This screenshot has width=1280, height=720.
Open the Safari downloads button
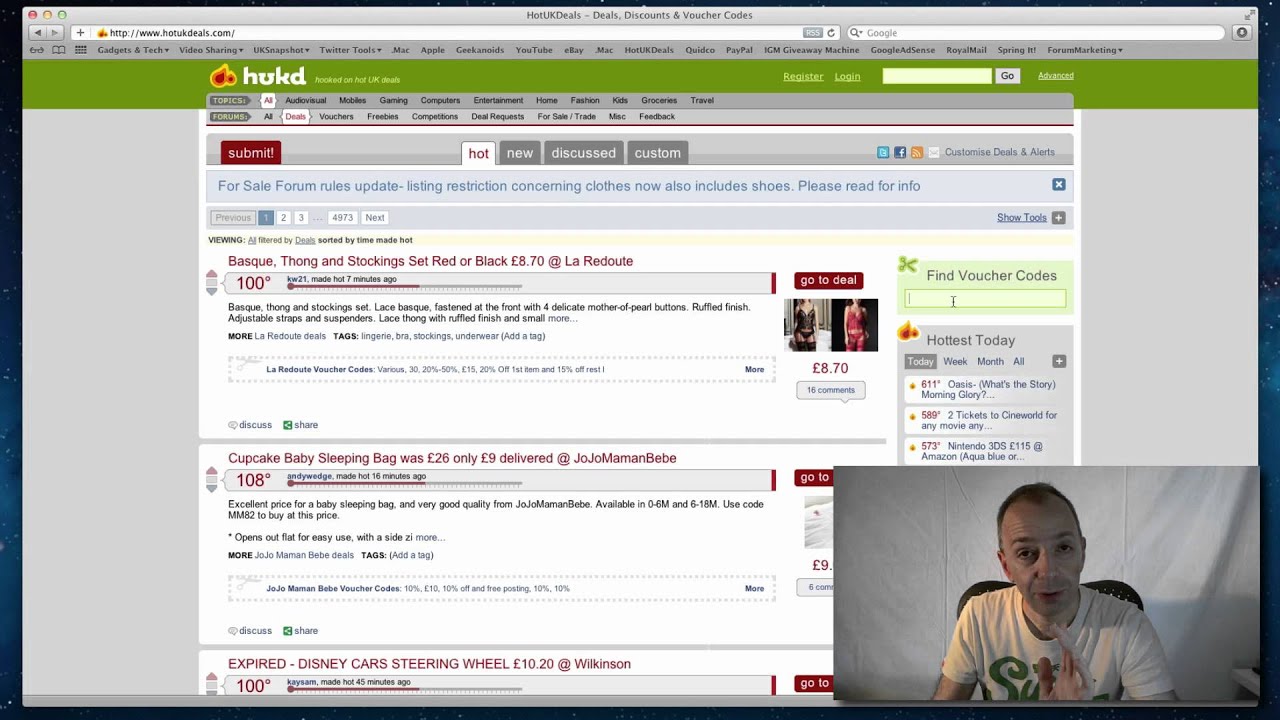tap(1241, 33)
